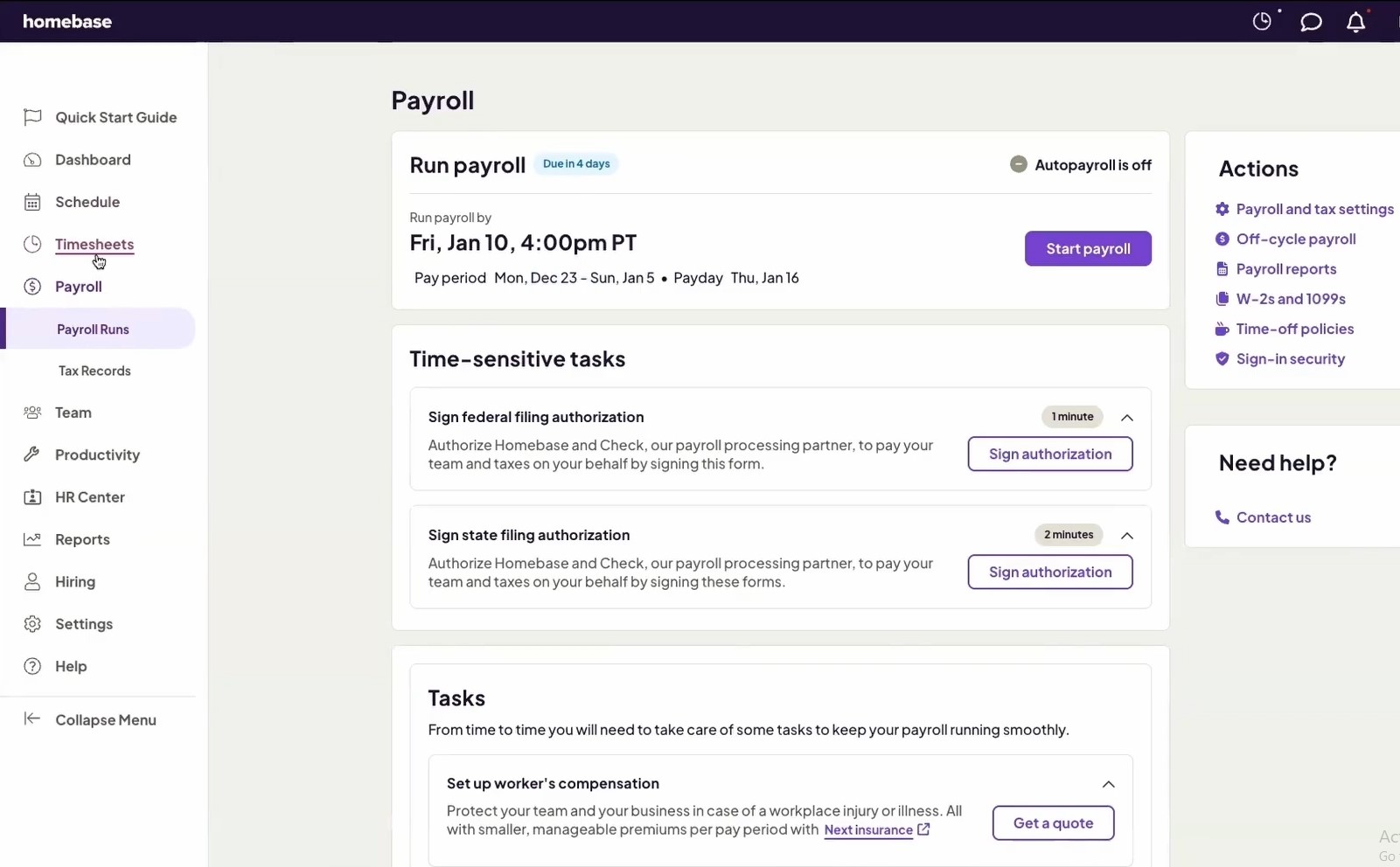Screen dimensions: 1400x867
Task: Enable the Autopayroll toggle
Action: tap(1018, 163)
